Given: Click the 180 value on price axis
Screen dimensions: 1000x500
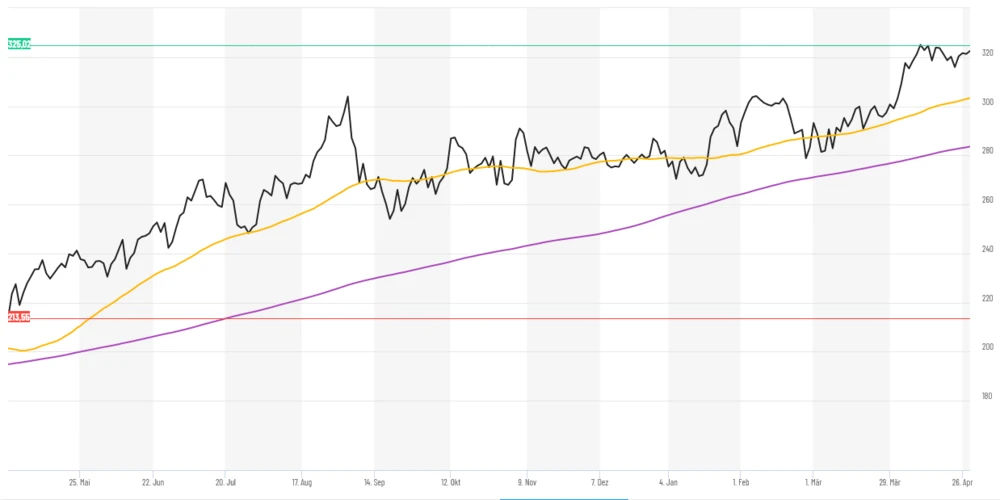Looking at the screenshot, I should tap(986, 396).
